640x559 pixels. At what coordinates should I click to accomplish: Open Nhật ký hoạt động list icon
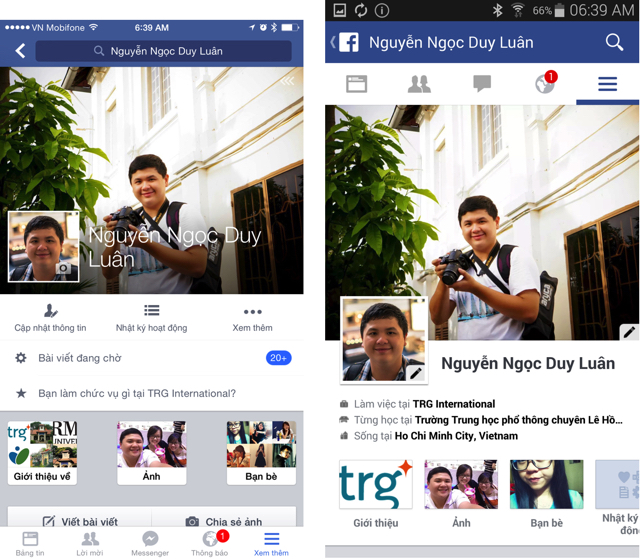click(x=151, y=311)
